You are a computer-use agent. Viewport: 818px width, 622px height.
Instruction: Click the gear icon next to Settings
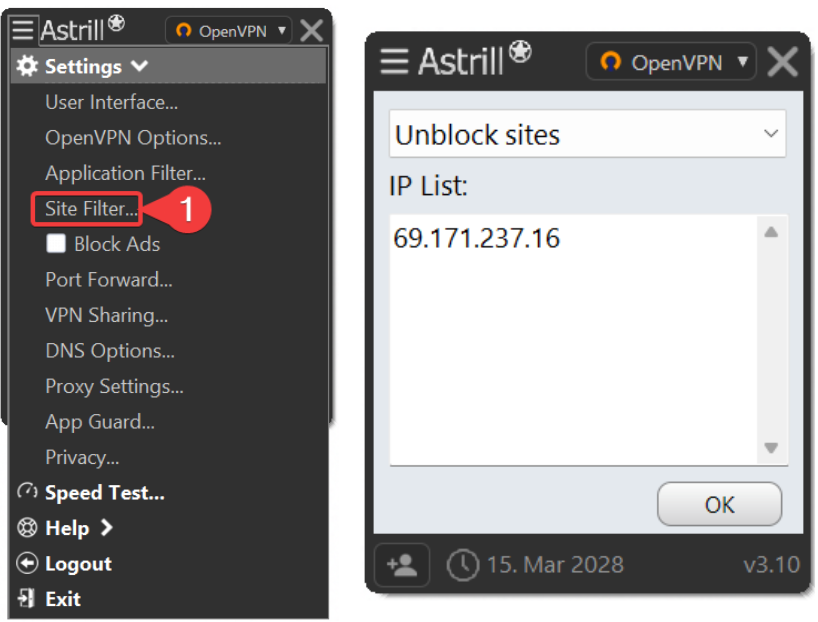(x=27, y=66)
